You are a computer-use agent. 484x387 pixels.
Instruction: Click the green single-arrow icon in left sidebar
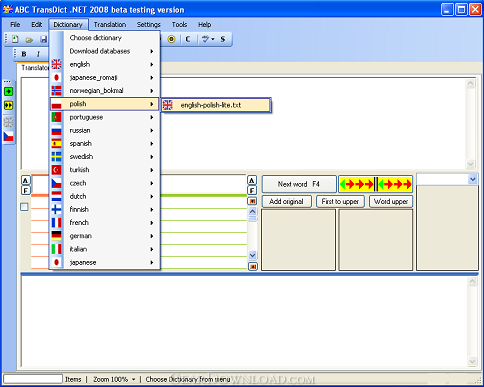[x=8, y=91]
